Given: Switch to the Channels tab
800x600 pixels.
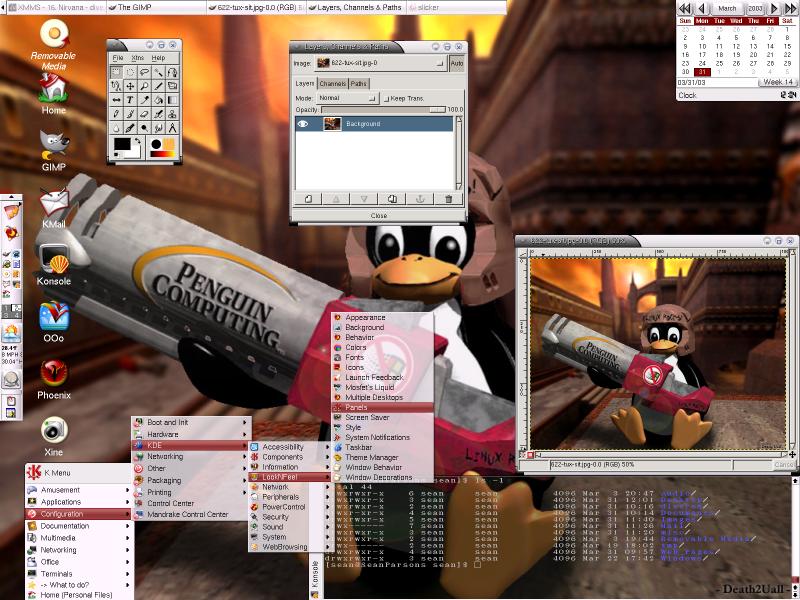Looking at the screenshot, I should click(x=333, y=83).
